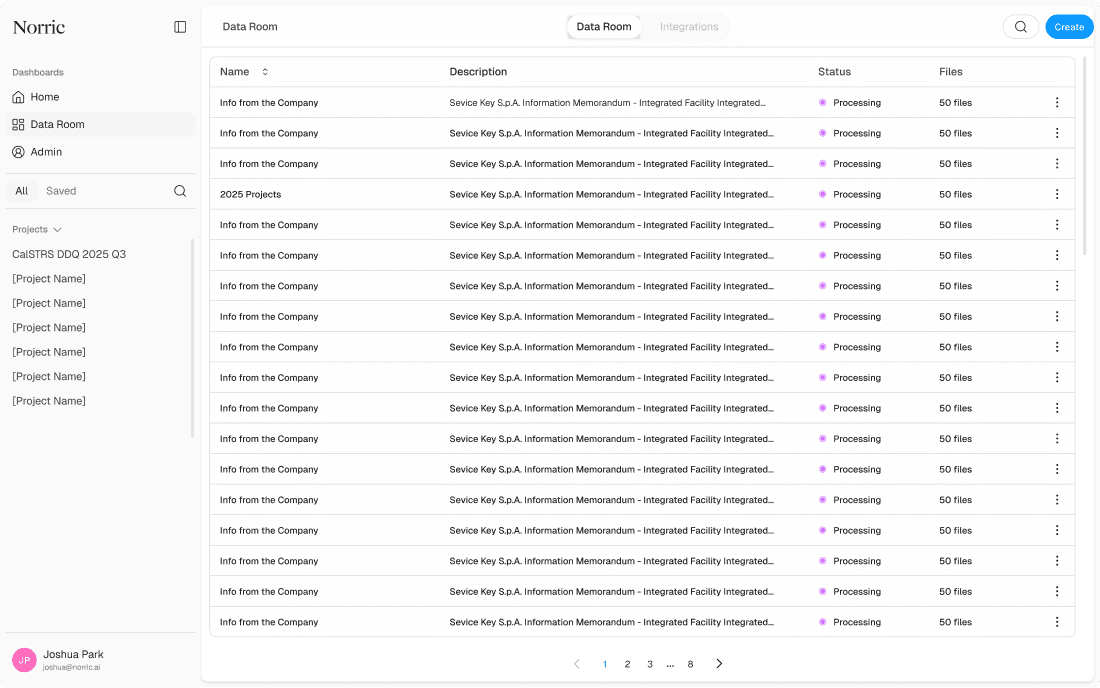The width and height of the screenshot is (1100, 688).
Task: Open the CalSTRS DDQ 2025 Q3 project
Action: (x=69, y=254)
